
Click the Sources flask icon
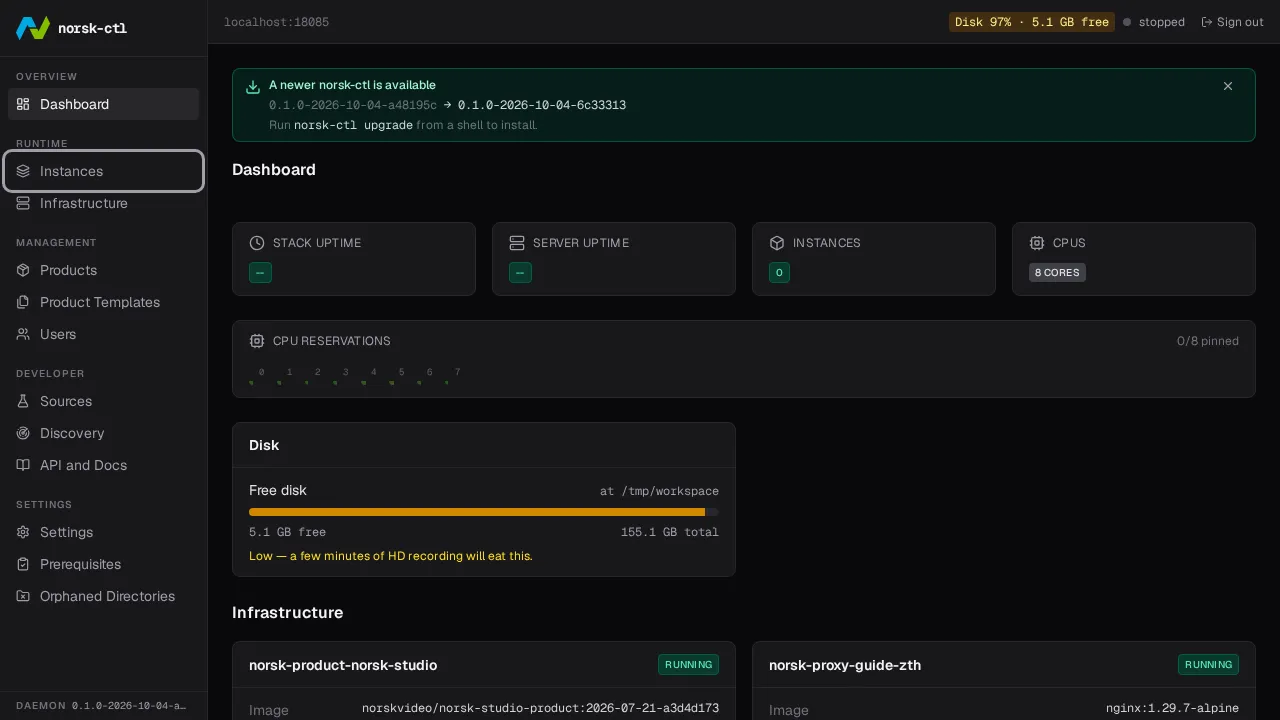point(23,401)
